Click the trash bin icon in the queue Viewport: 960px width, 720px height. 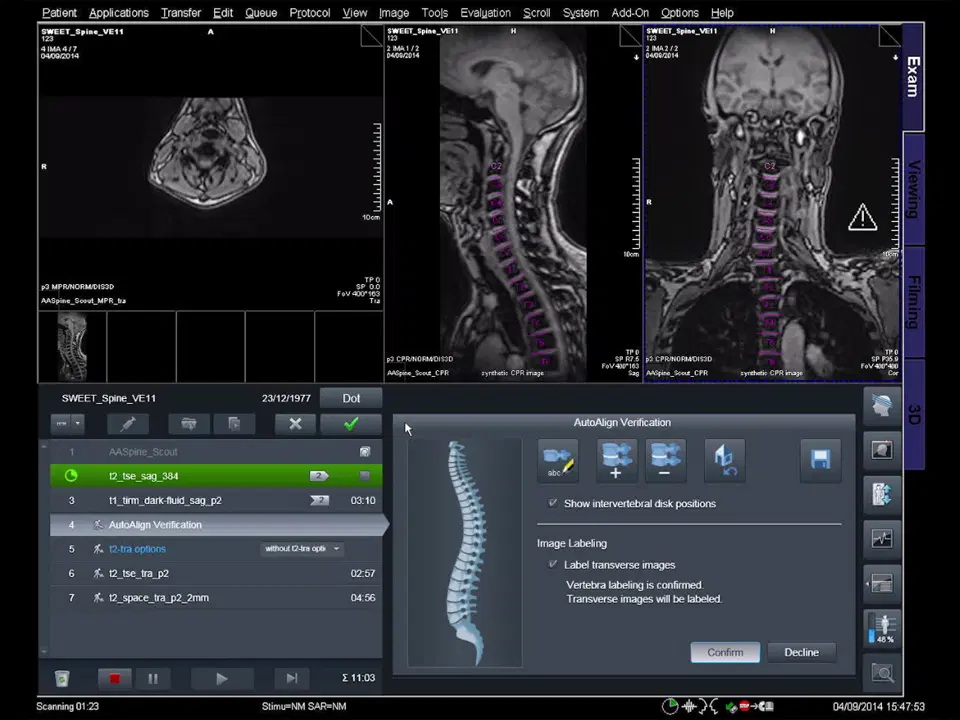click(x=62, y=679)
